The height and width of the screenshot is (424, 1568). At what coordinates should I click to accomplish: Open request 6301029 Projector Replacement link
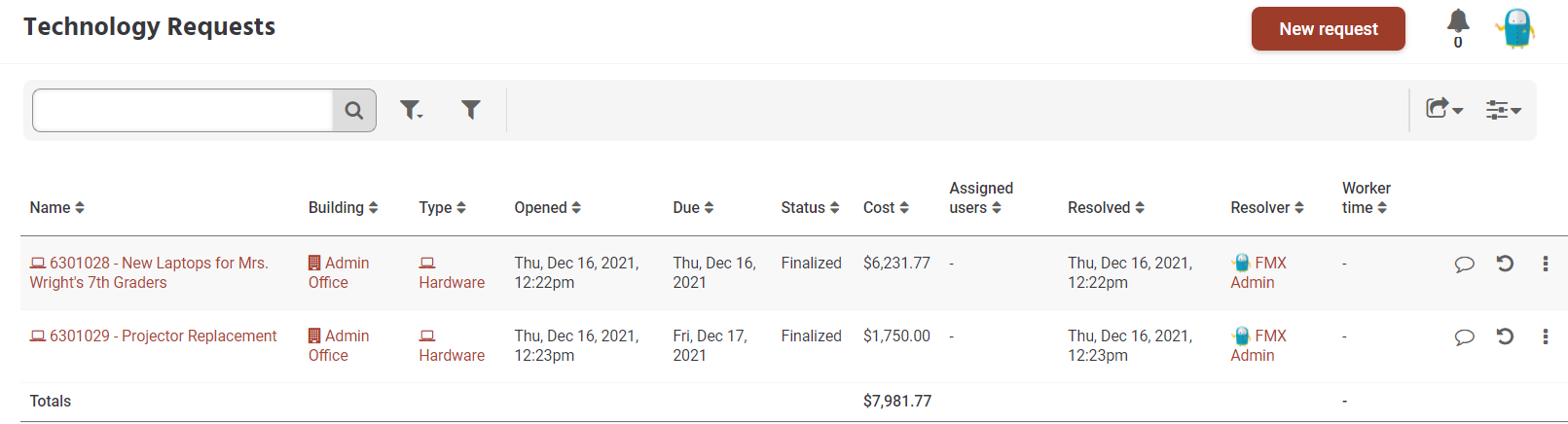[x=163, y=336]
